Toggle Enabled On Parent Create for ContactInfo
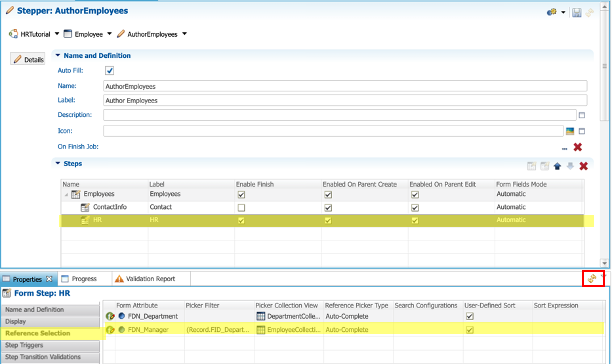Image resolution: width=612 pixels, height=364 pixels. tap(328, 208)
